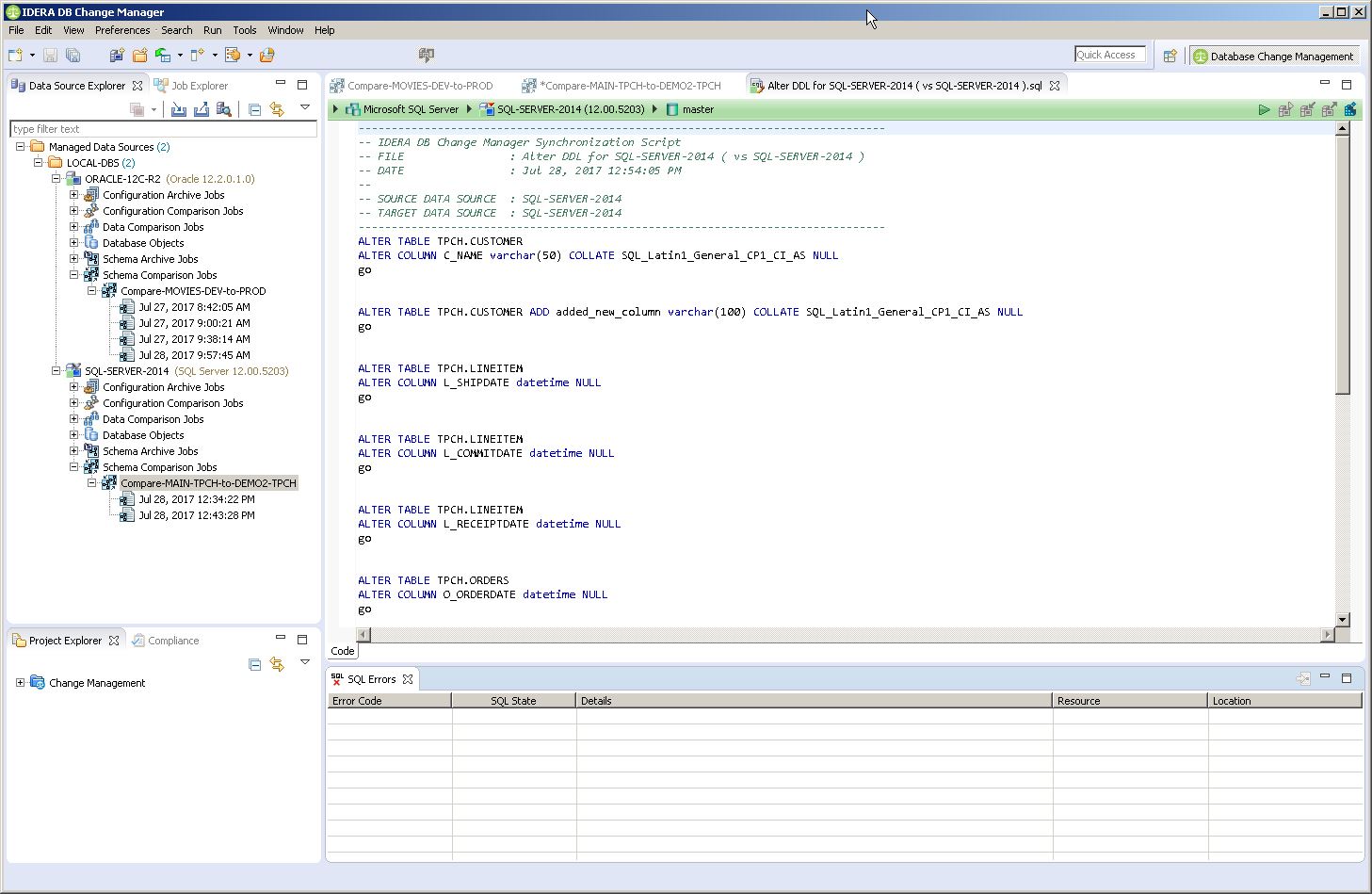Click the gray pin icon in main toolbar
This screenshot has height=894, width=1372.
coord(427,56)
